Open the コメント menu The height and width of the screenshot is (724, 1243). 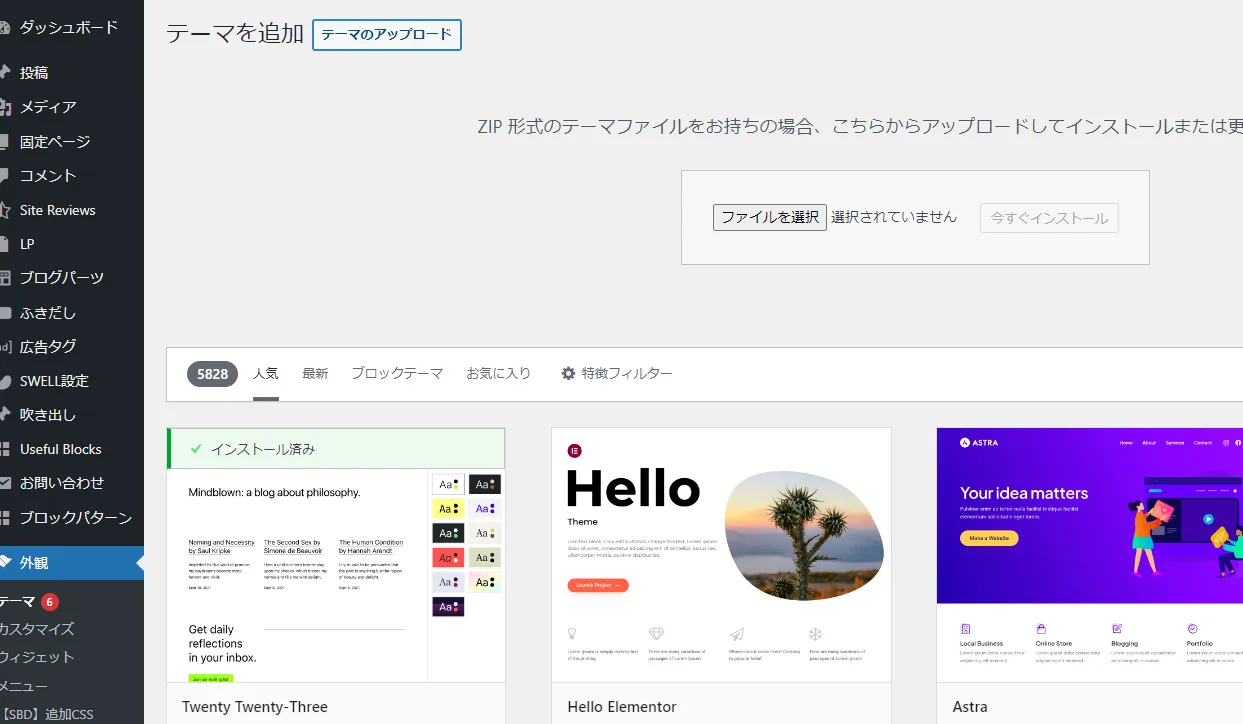click(48, 175)
